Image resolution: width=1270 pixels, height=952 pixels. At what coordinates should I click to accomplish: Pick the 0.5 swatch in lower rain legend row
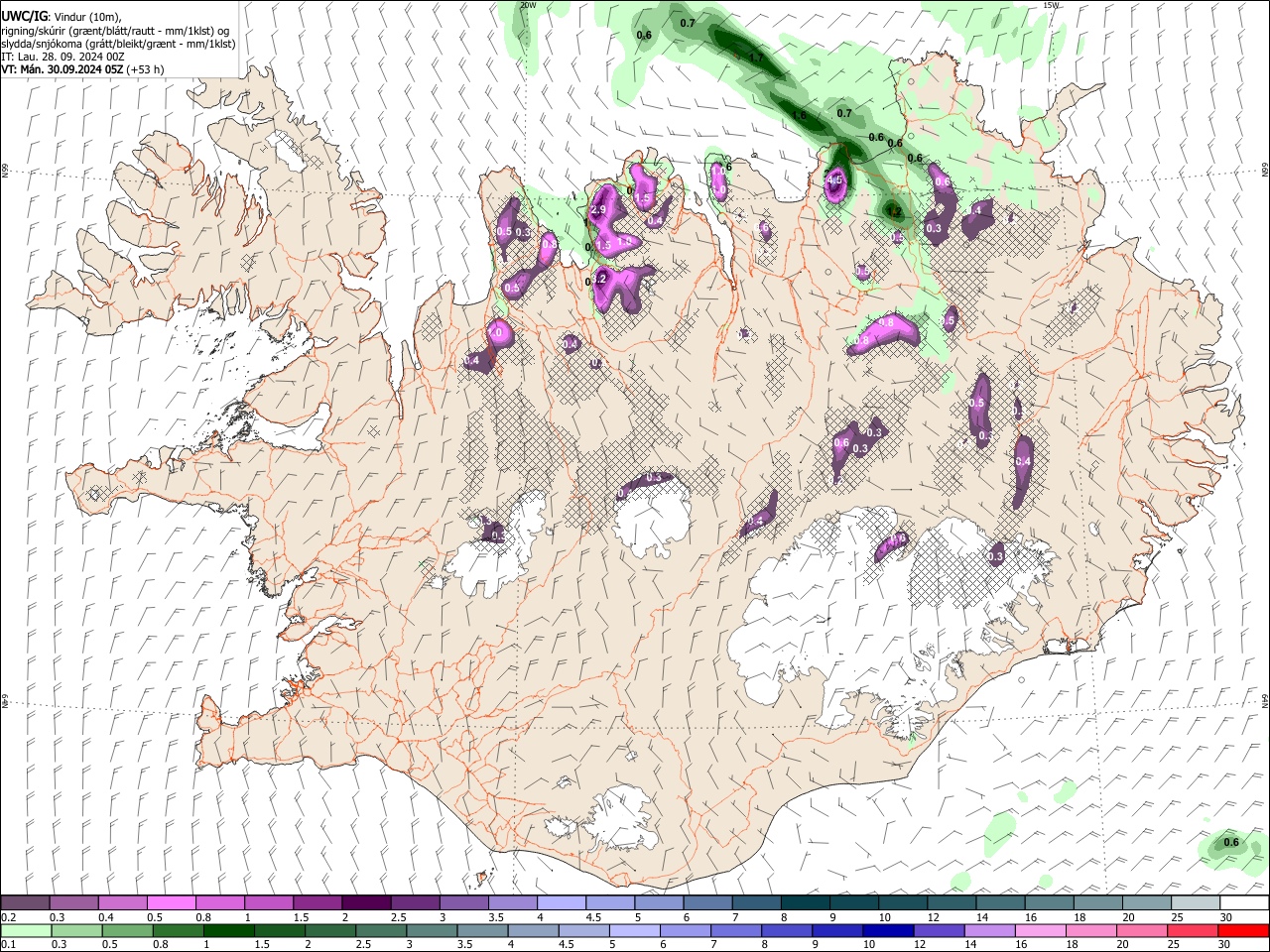click(127, 930)
